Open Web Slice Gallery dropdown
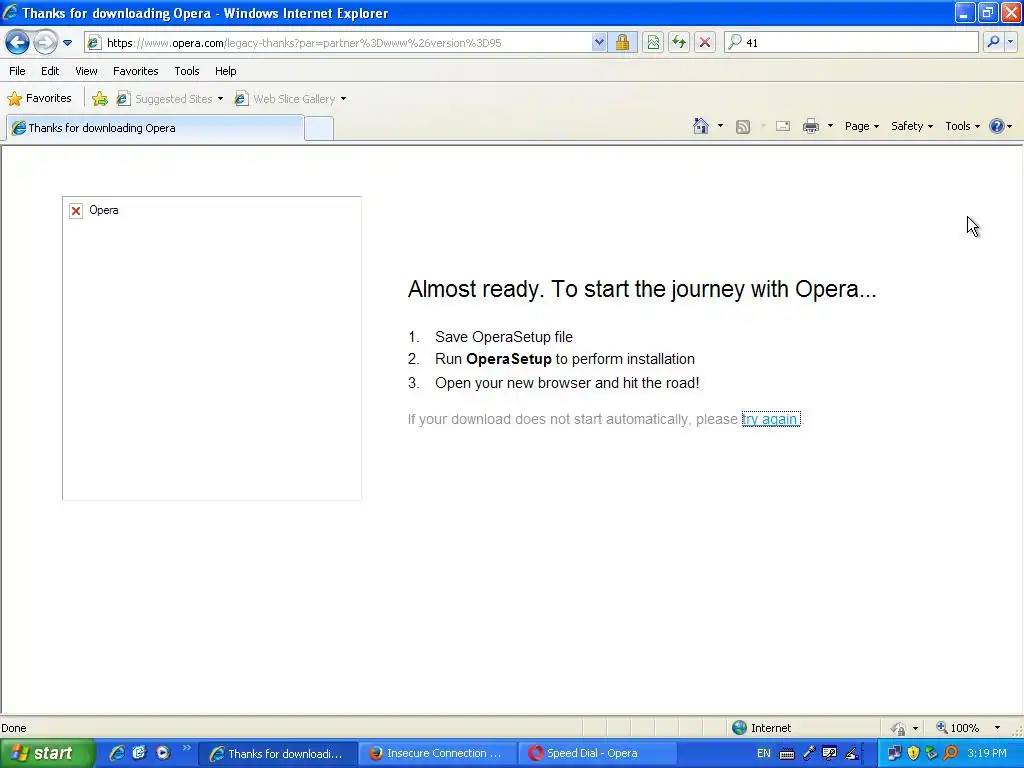The image size is (1024, 768). point(291,99)
